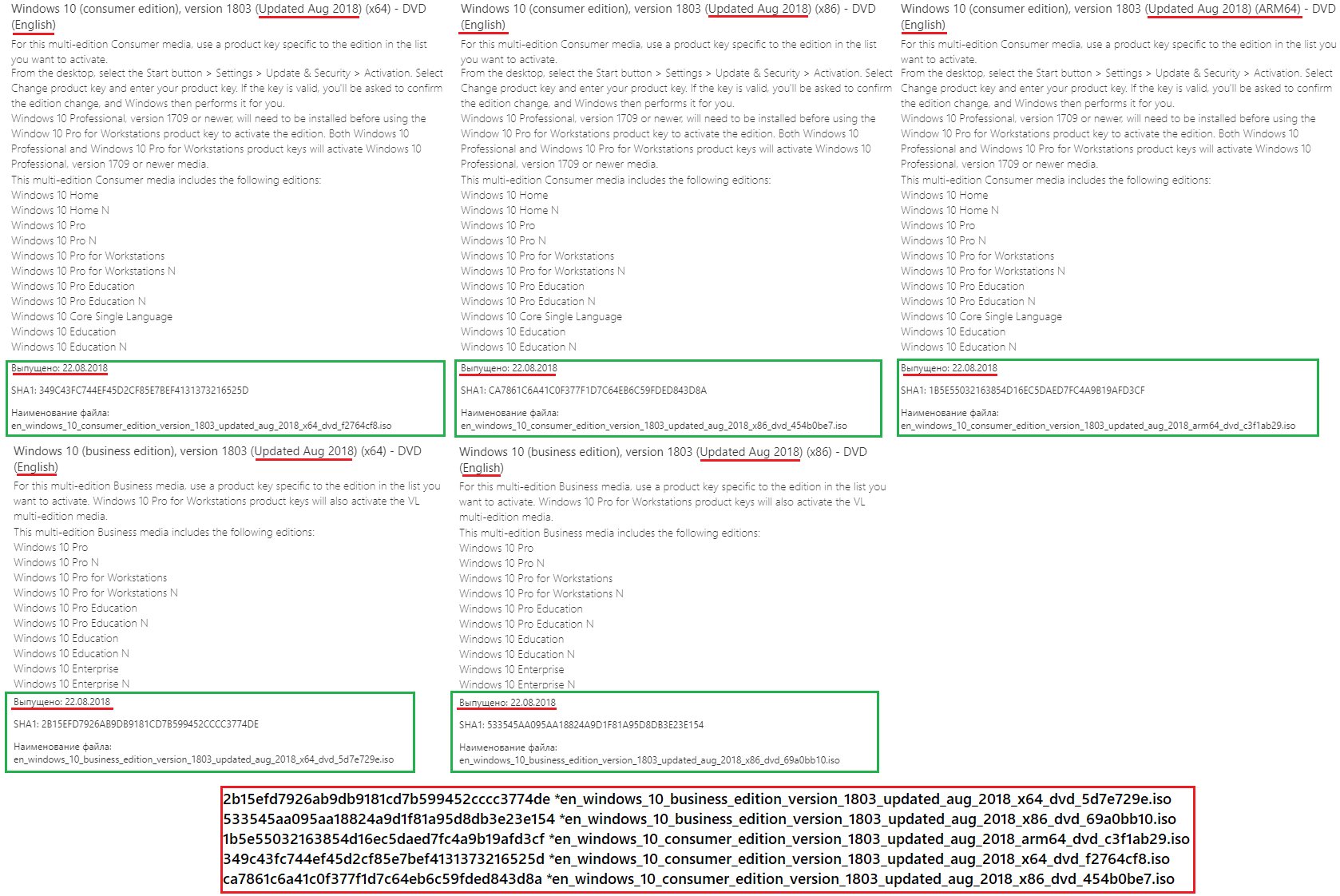Click checksum list line starting 533545aa095aa188
The height and width of the screenshot is (896, 1340).
coord(700,819)
